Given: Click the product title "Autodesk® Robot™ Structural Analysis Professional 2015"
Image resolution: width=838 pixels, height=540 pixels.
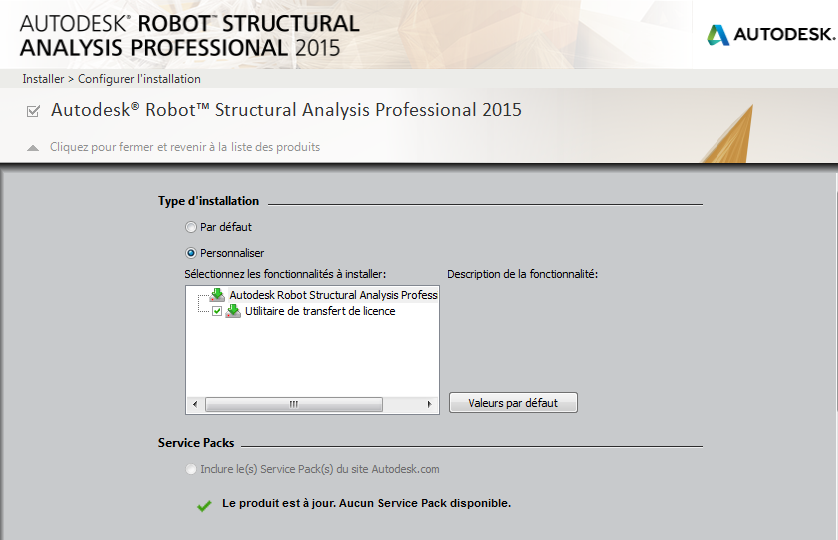Looking at the screenshot, I should [286, 110].
